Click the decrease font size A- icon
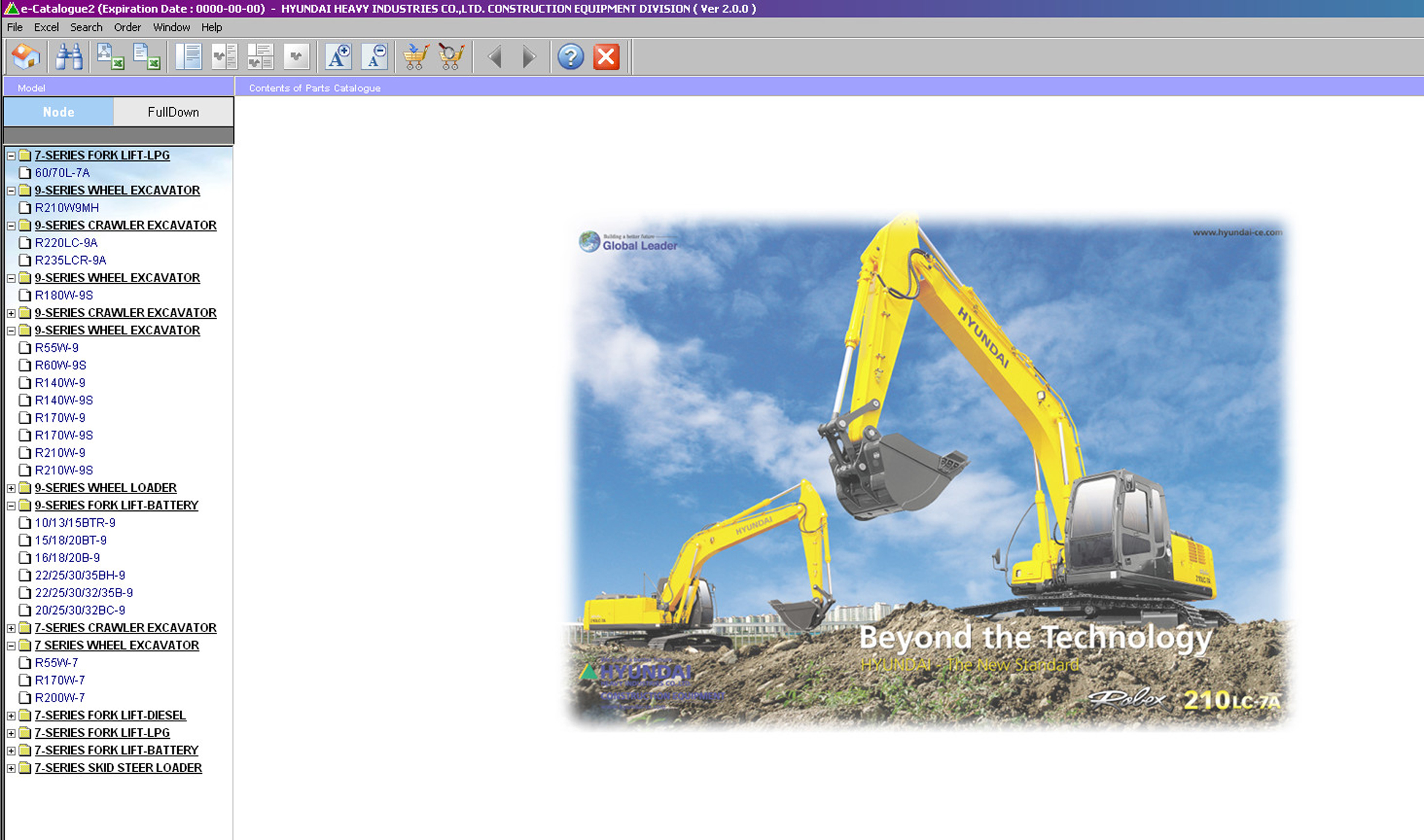 tap(374, 57)
